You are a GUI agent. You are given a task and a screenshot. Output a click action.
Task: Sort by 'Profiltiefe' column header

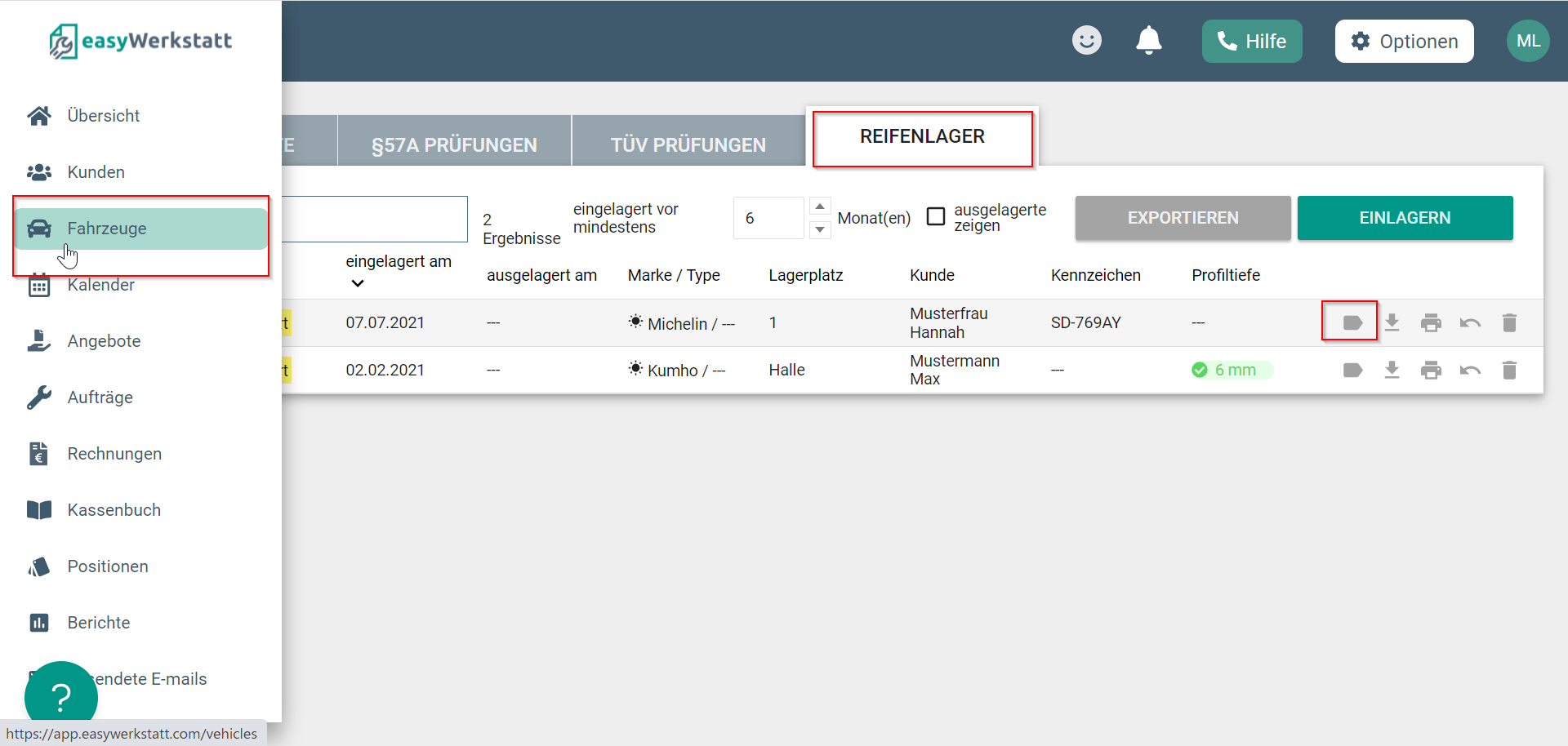[1226, 276]
